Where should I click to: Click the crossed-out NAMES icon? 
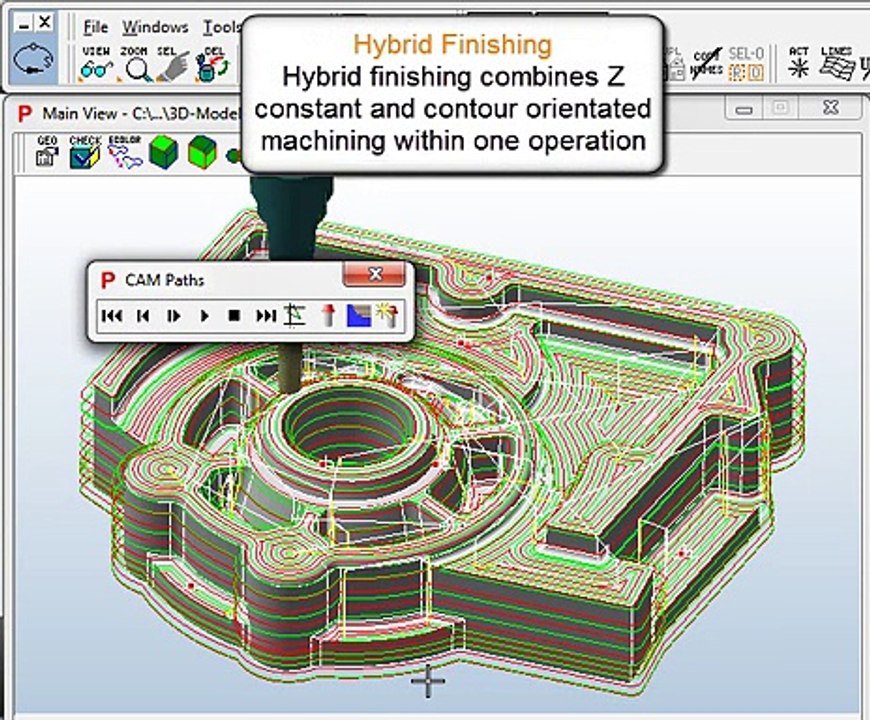point(706,64)
